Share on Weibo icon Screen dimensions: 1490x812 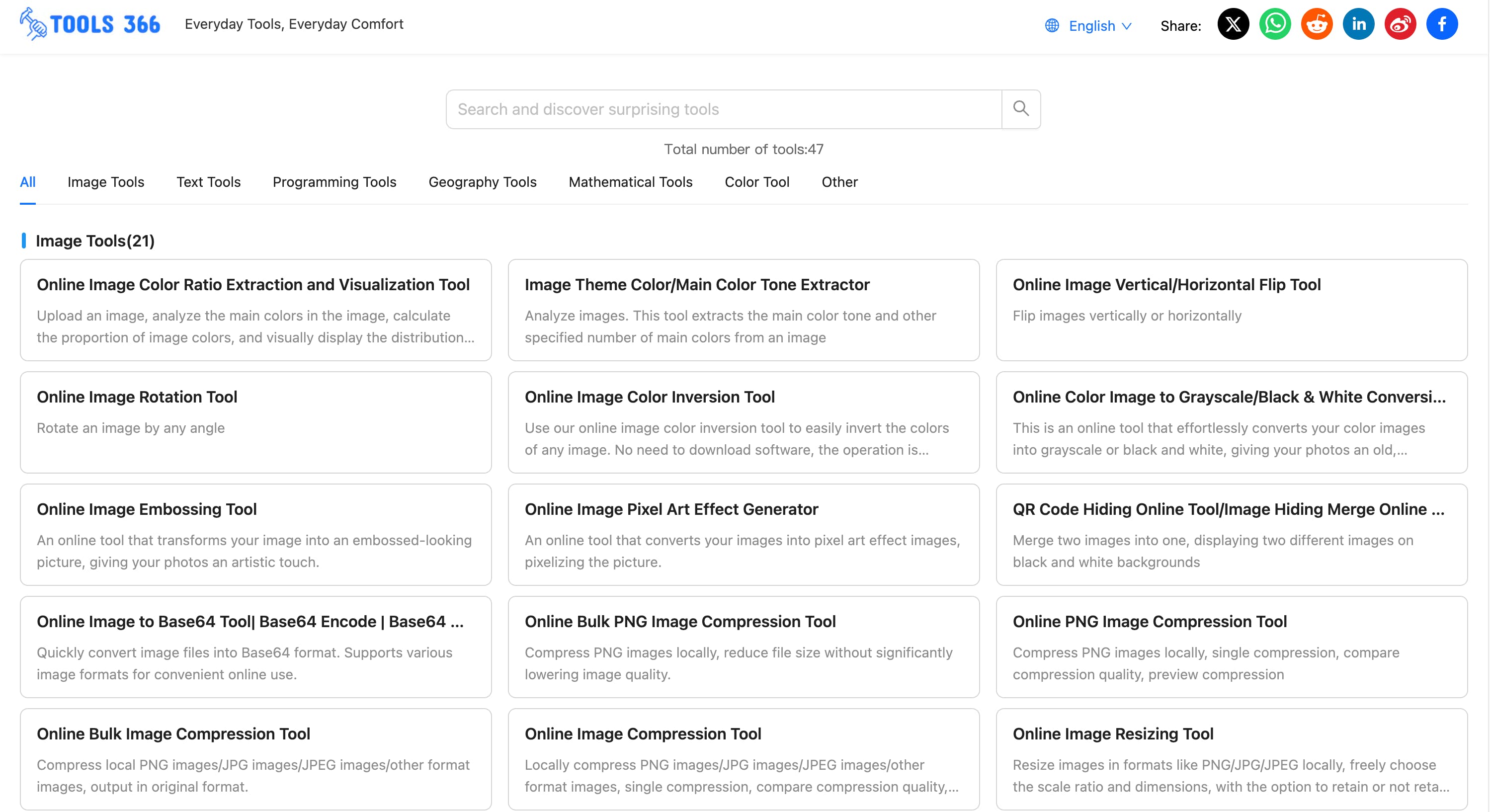coord(1400,24)
